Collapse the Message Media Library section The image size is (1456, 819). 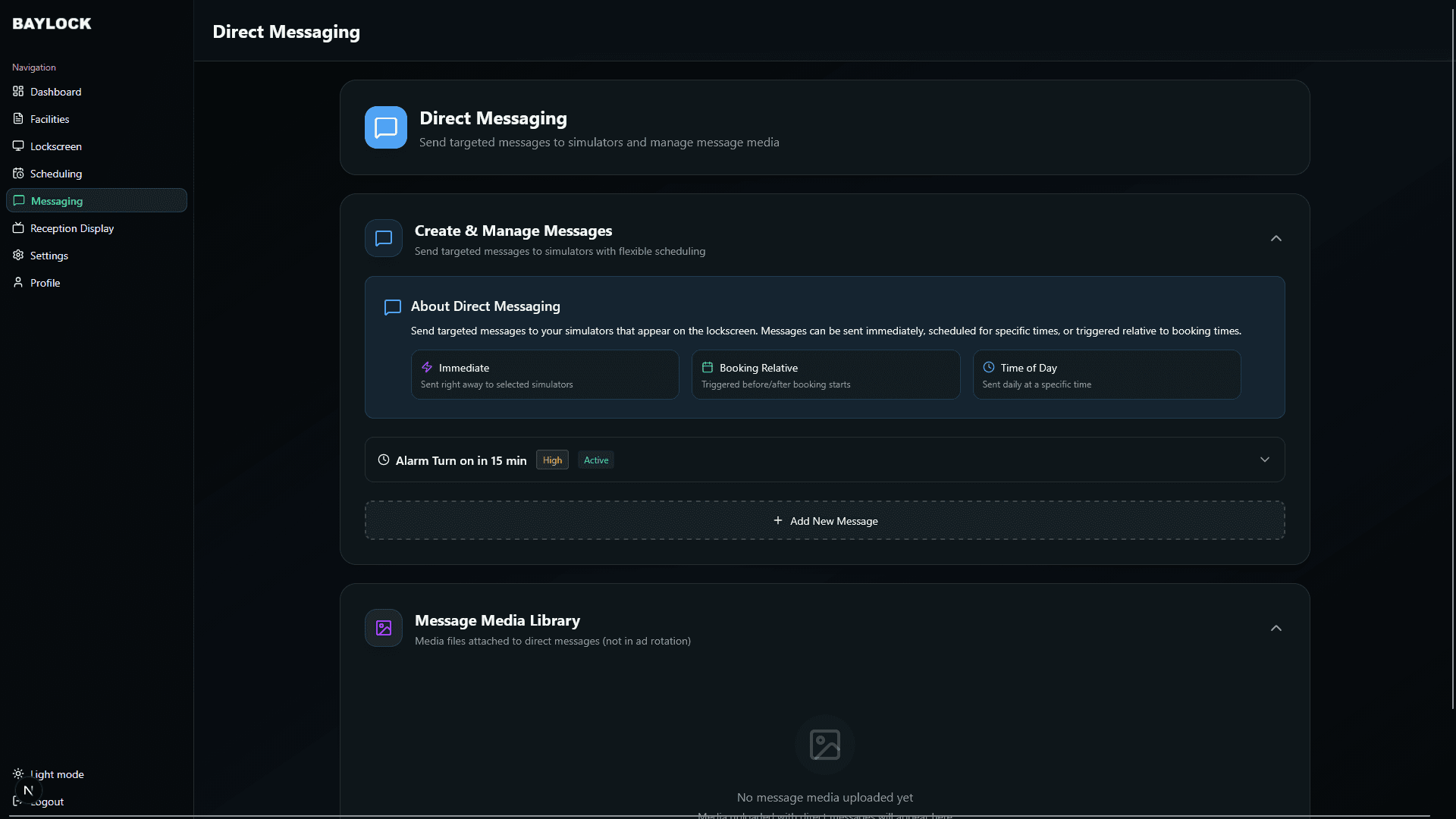click(1276, 629)
